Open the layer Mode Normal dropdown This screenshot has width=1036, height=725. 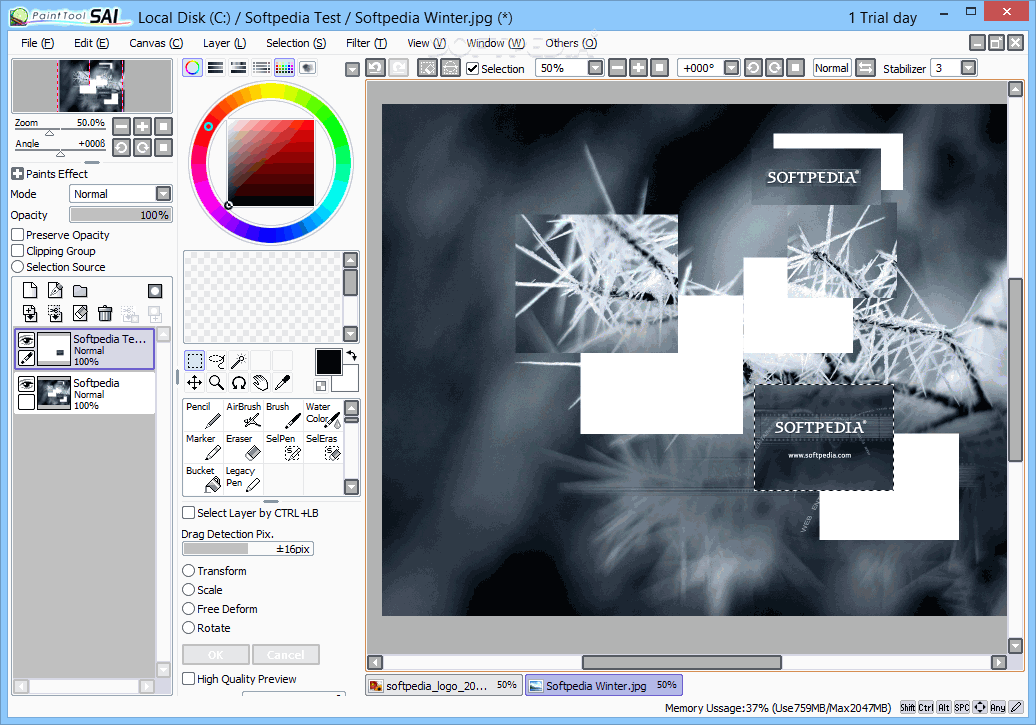coord(121,194)
